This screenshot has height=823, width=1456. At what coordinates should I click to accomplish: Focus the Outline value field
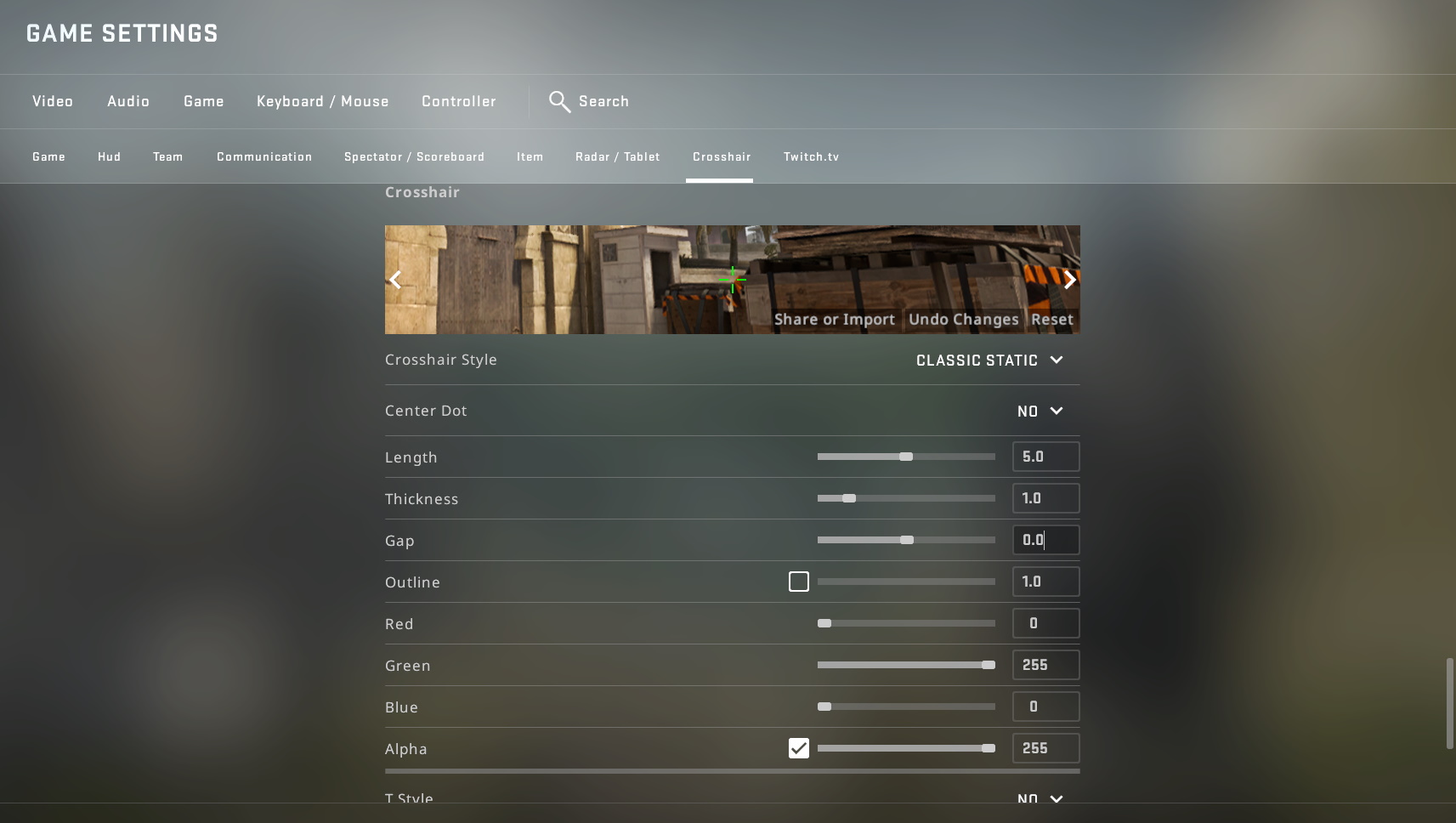[1046, 582]
